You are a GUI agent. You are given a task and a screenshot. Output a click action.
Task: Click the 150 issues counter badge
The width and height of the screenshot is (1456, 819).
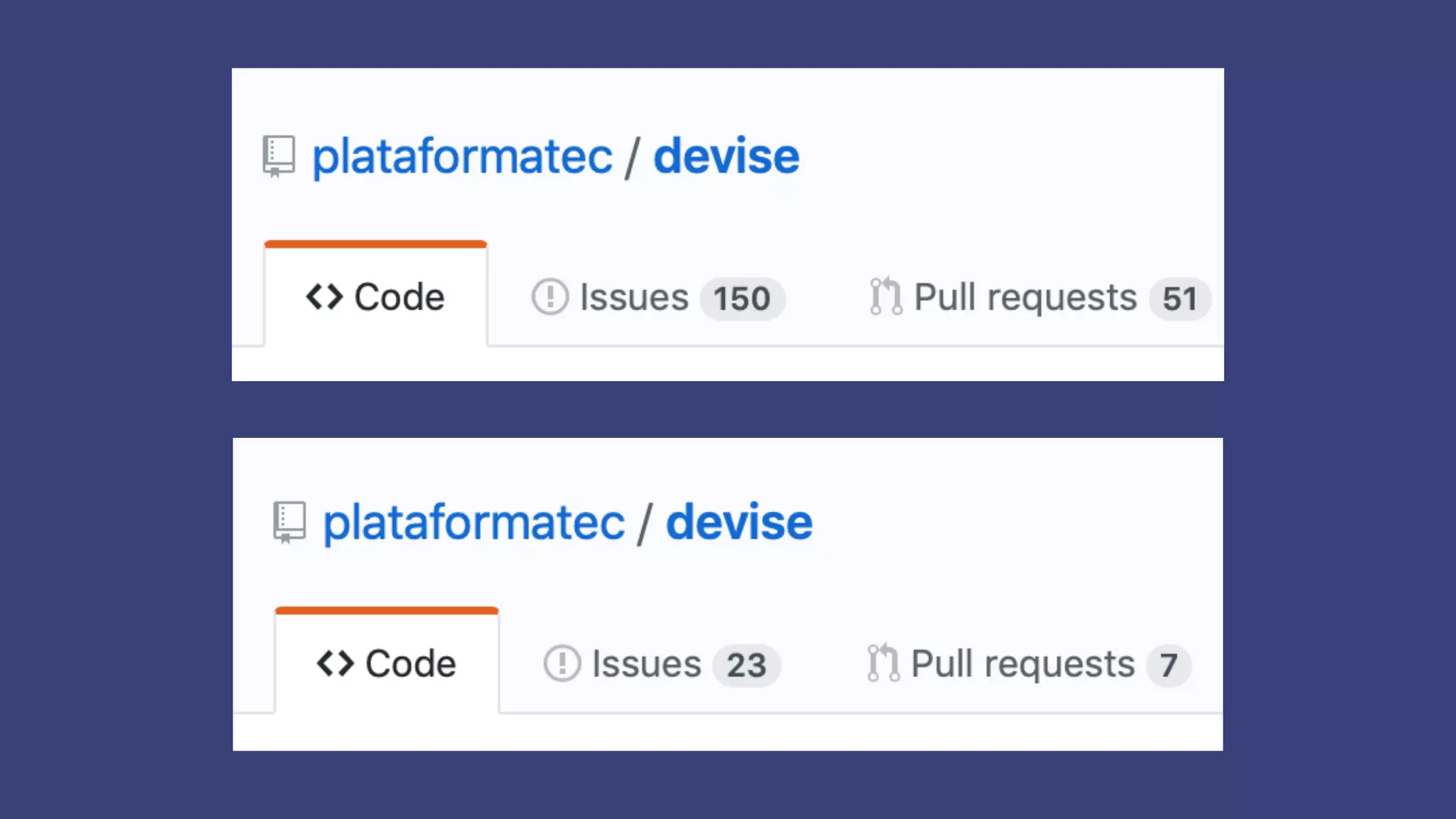(x=742, y=299)
